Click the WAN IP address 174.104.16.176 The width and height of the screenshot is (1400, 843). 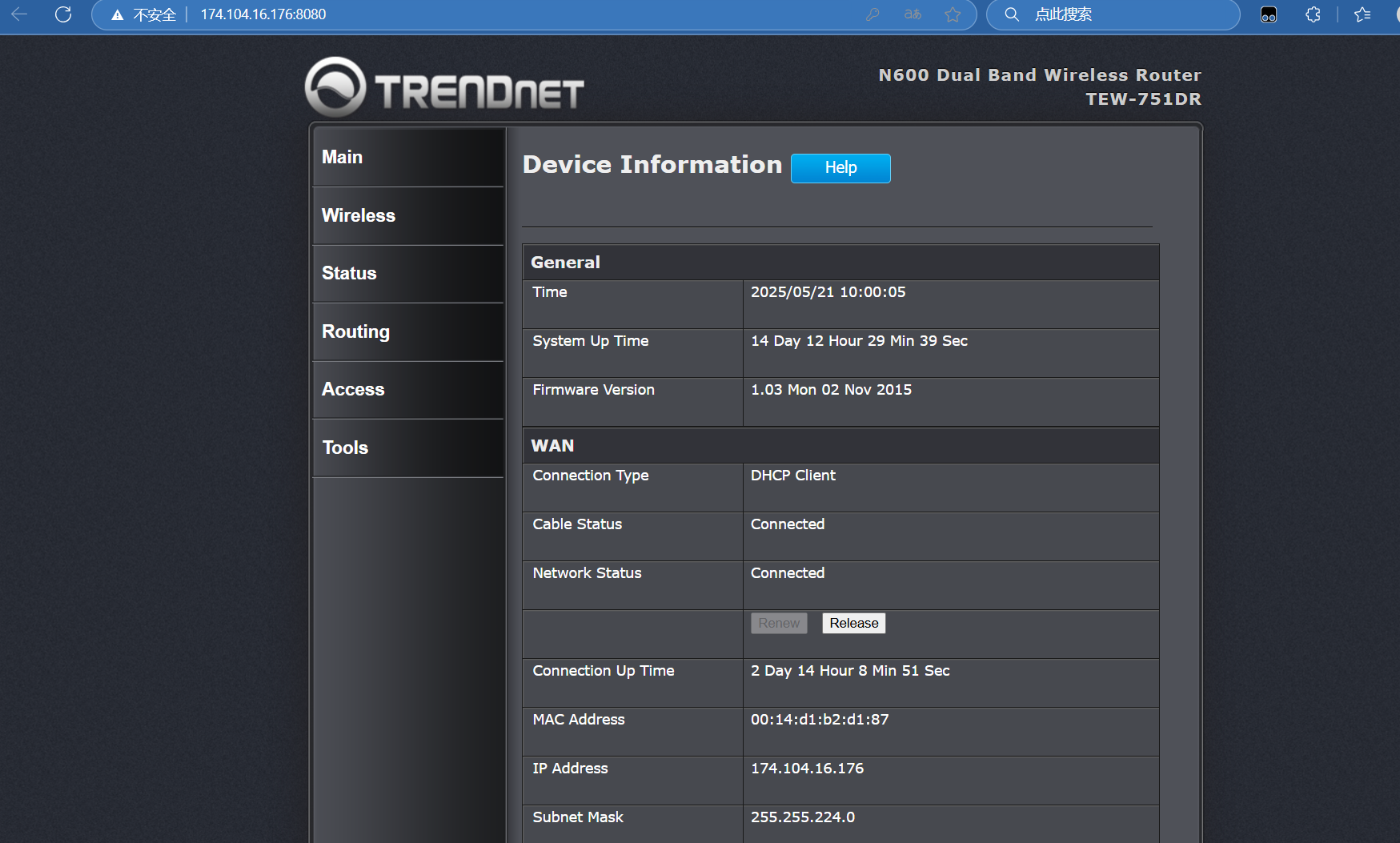click(x=807, y=769)
